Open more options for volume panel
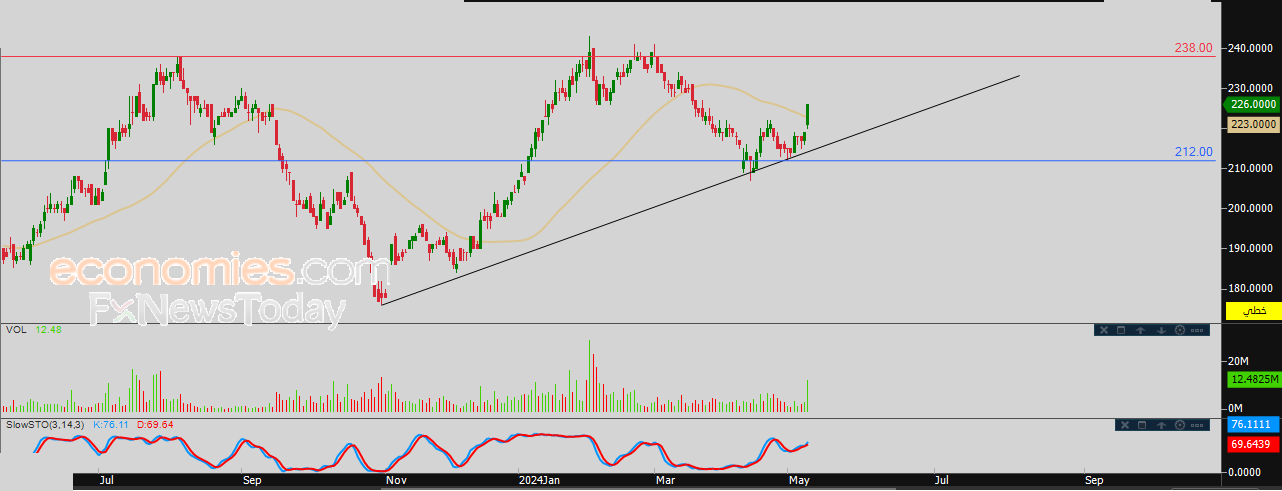The width and height of the screenshot is (1282, 491). (x=1197, y=330)
